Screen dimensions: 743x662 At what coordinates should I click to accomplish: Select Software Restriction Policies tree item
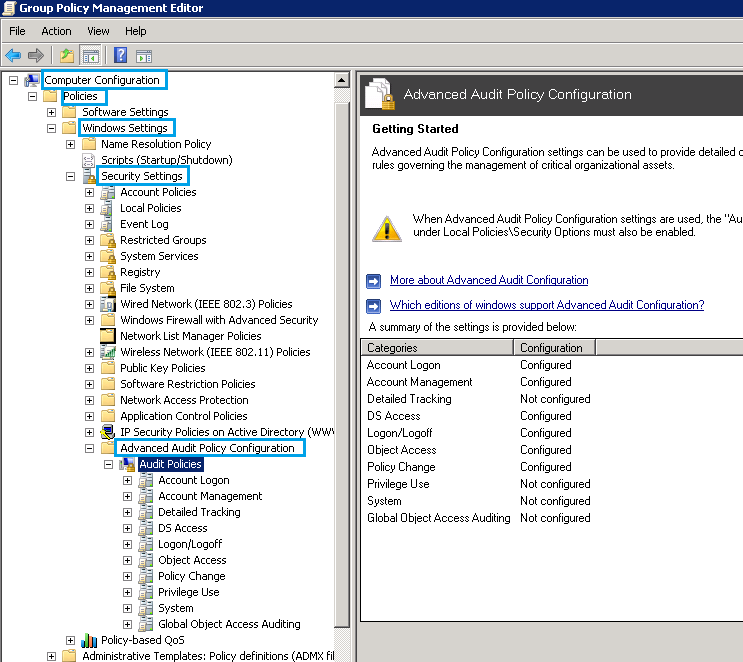click(188, 384)
